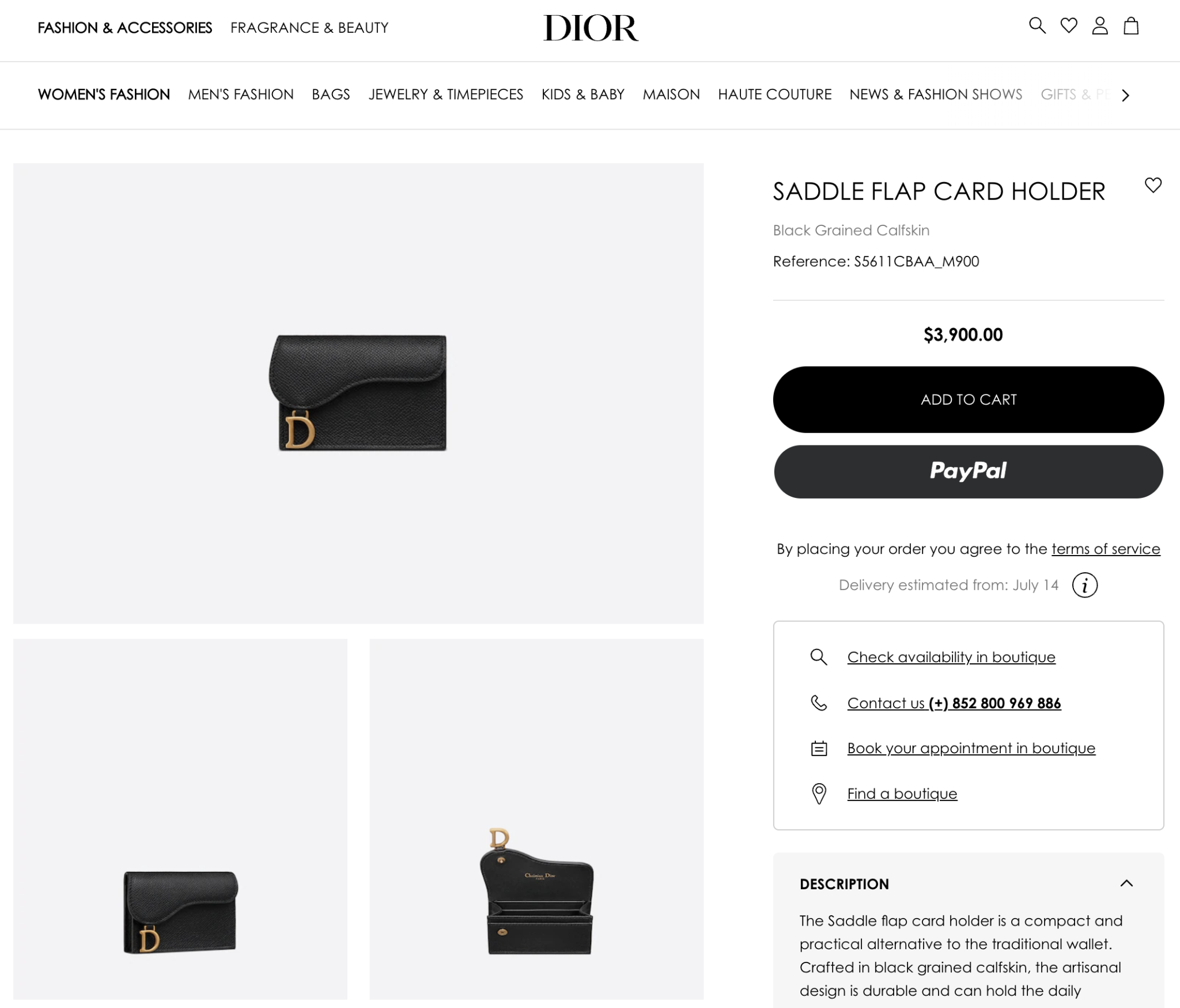Click Add to Cart button
Image resolution: width=1180 pixels, height=1008 pixels.
click(968, 399)
